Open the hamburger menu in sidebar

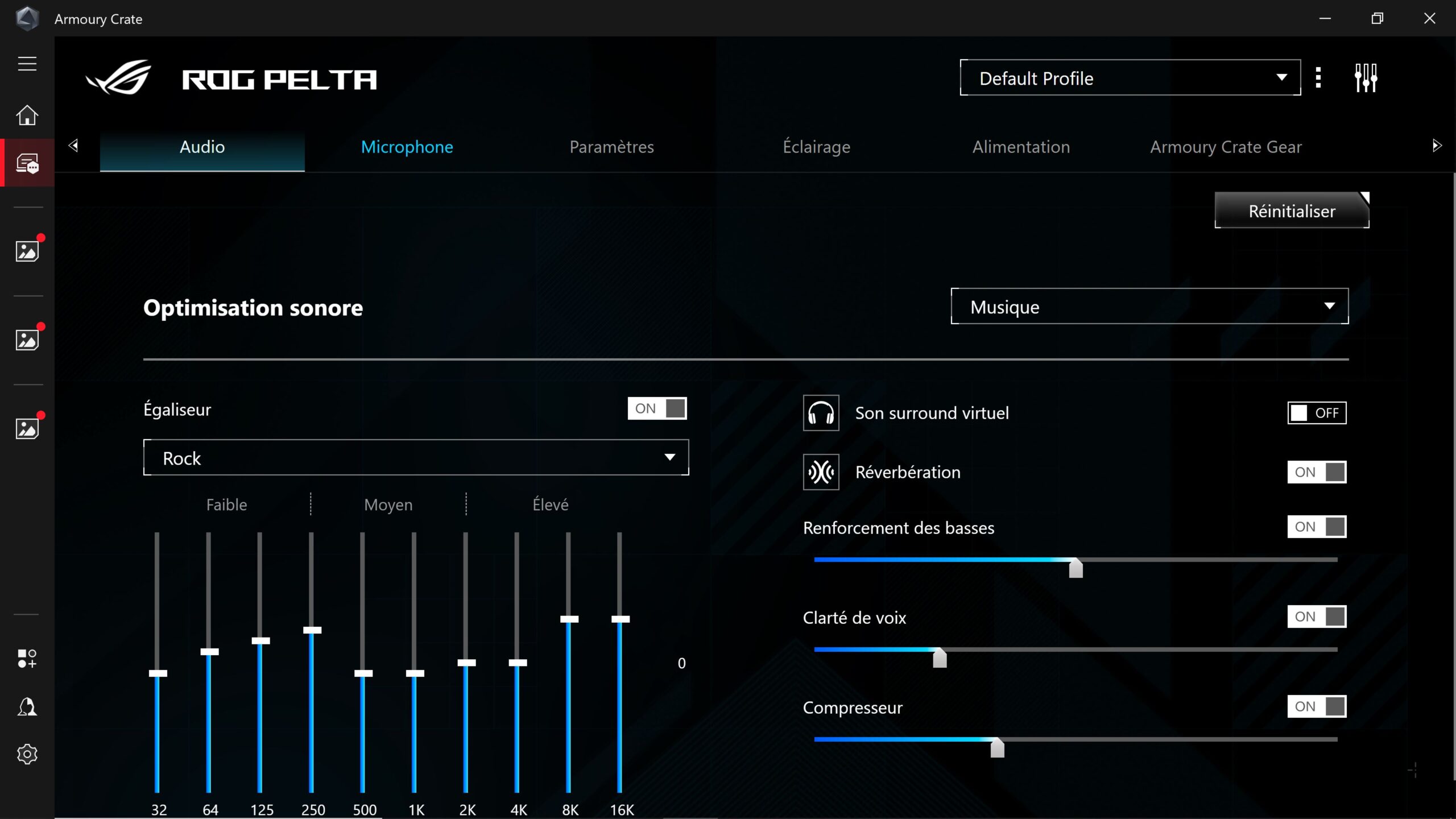click(x=27, y=64)
